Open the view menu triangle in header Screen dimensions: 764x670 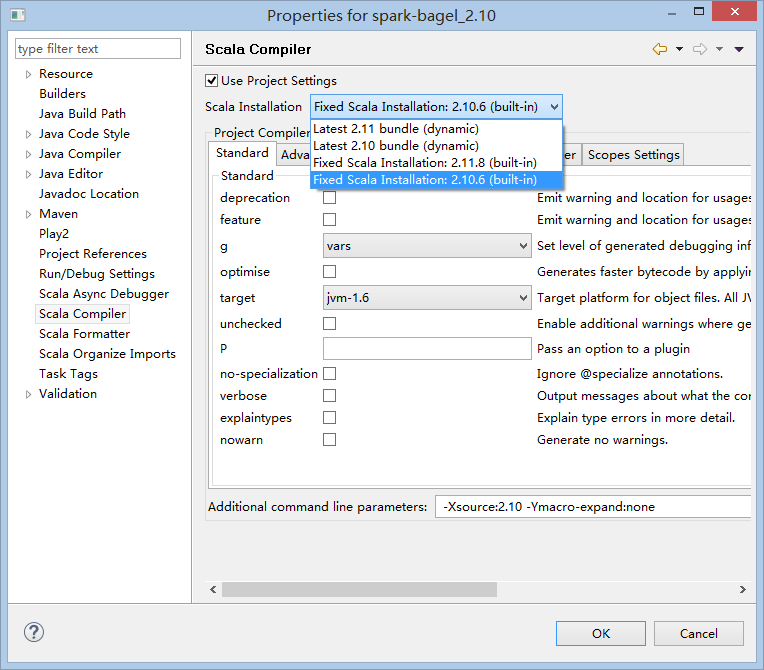point(739,49)
